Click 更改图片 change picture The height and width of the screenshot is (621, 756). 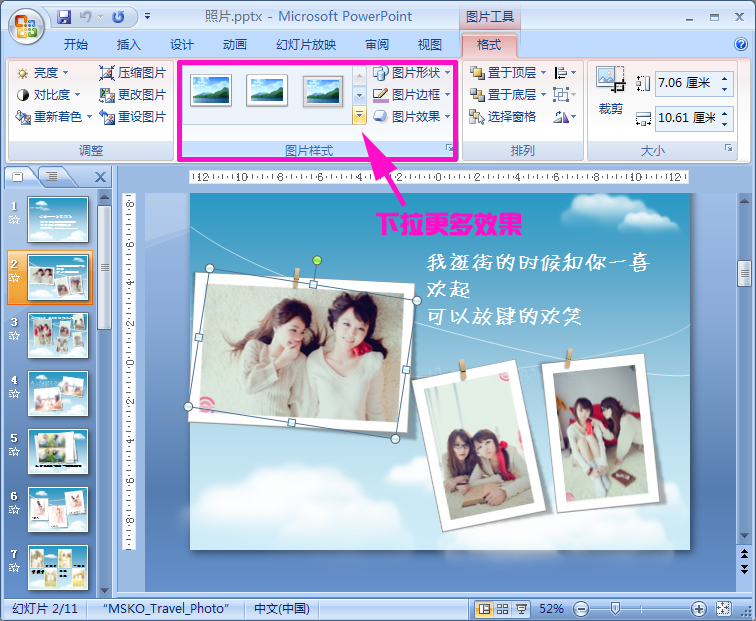click(133, 94)
